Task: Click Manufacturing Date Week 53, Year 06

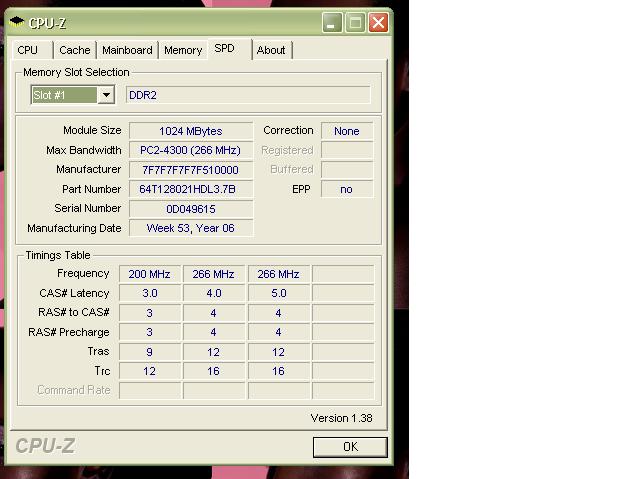Action: pyautogui.click(x=191, y=228)
